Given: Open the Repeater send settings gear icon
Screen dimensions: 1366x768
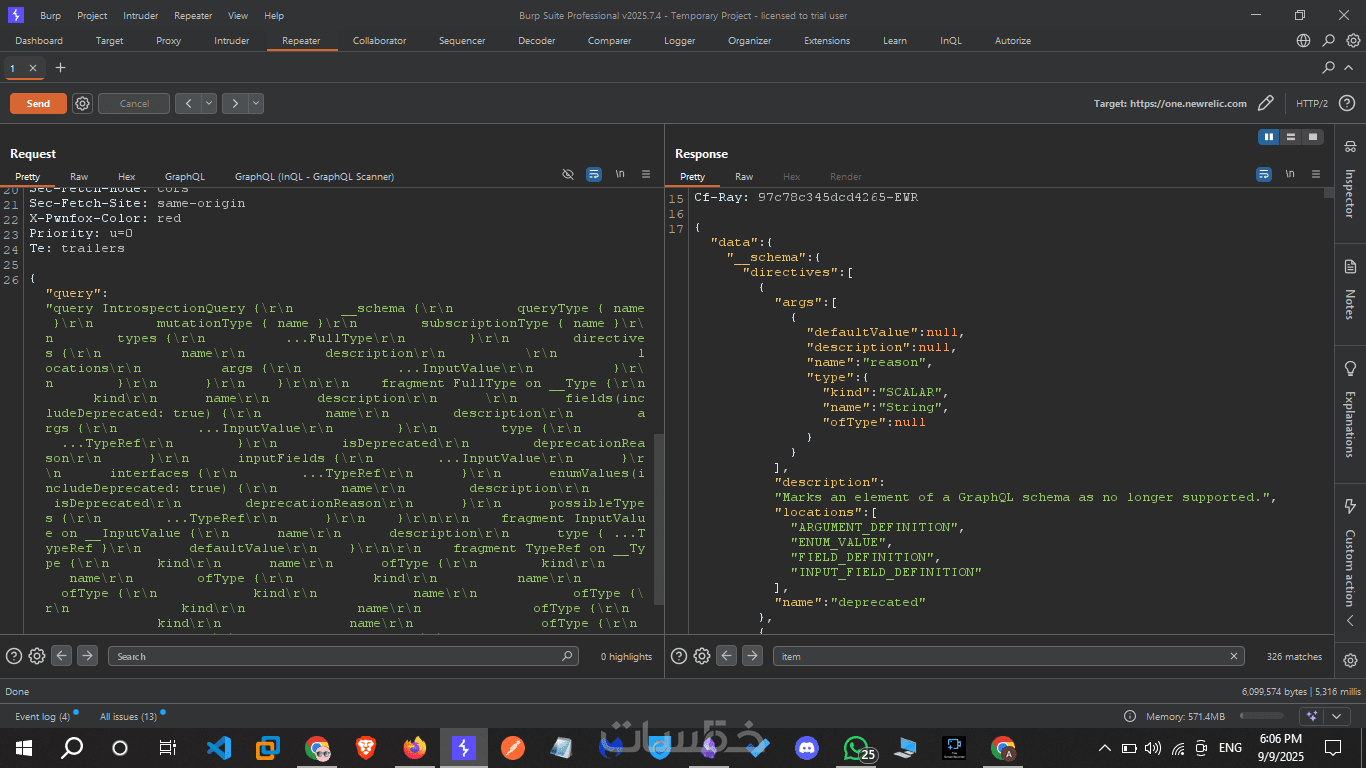Looking at the screenshot, I should pyautogui.click(x=83, y=103).
